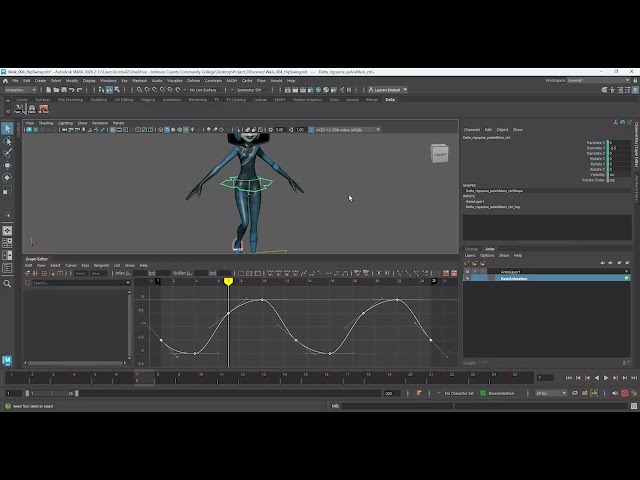This screenshot has width=640, height=480.
Task: Click the four-pane layout icon in left sidebar
Action: coord(7,243)
